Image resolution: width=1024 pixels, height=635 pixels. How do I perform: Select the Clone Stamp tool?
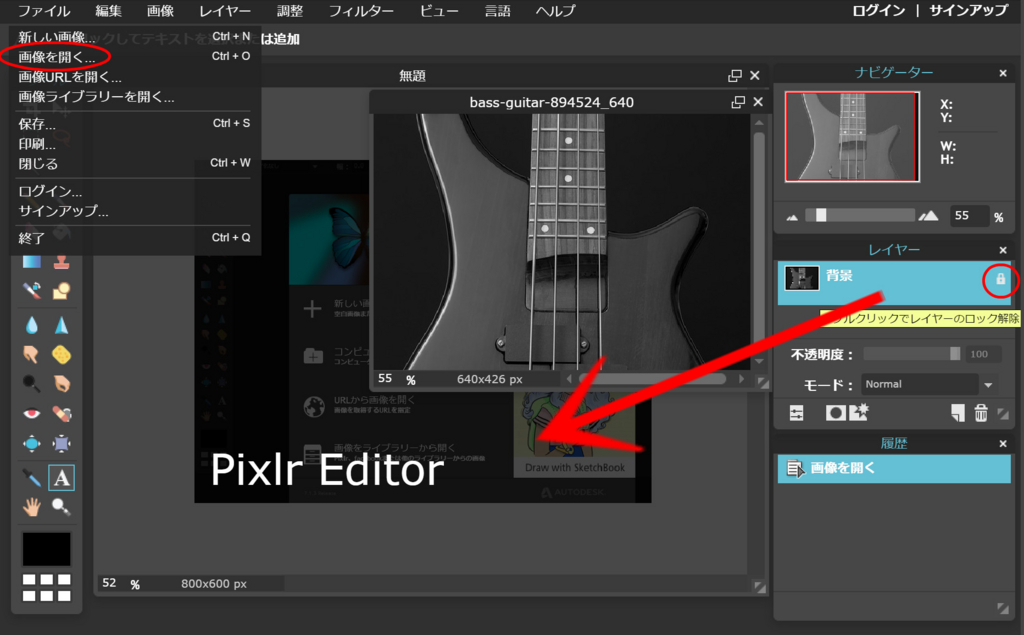[61, 262]
